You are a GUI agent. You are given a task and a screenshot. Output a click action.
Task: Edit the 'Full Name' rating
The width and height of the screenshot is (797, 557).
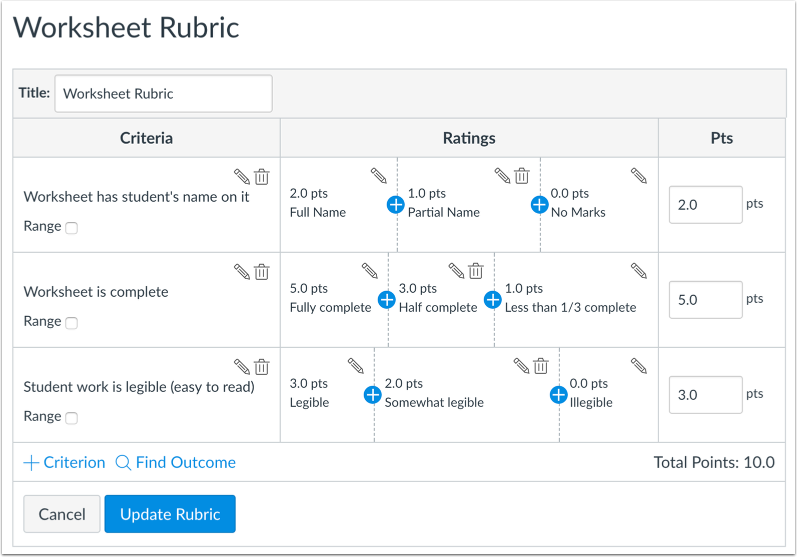click(x=377, y=176)
